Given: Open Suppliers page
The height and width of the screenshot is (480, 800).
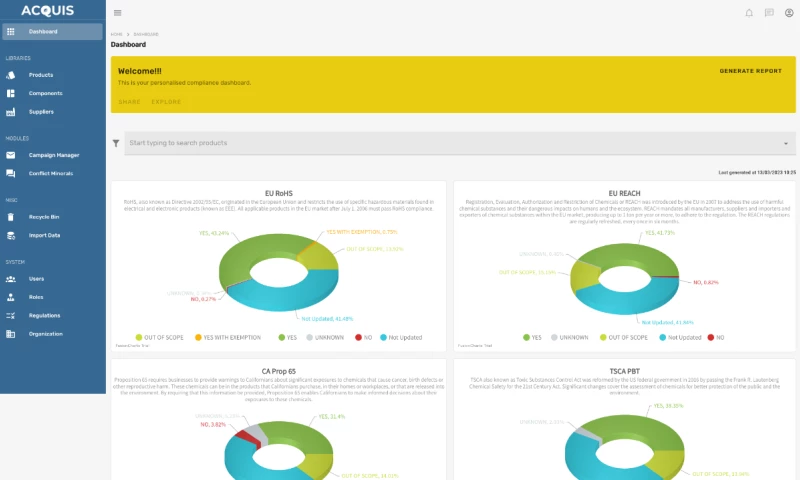Looking at the screenshot, I should click(x=41, y=112).
